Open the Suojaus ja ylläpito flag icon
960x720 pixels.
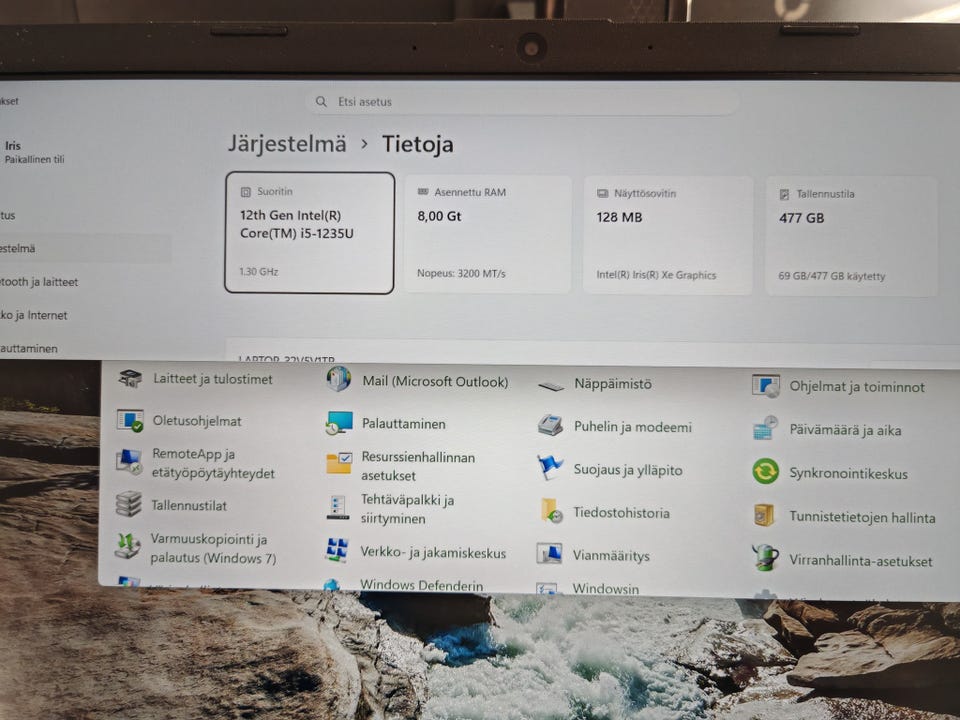click(550, 467)
